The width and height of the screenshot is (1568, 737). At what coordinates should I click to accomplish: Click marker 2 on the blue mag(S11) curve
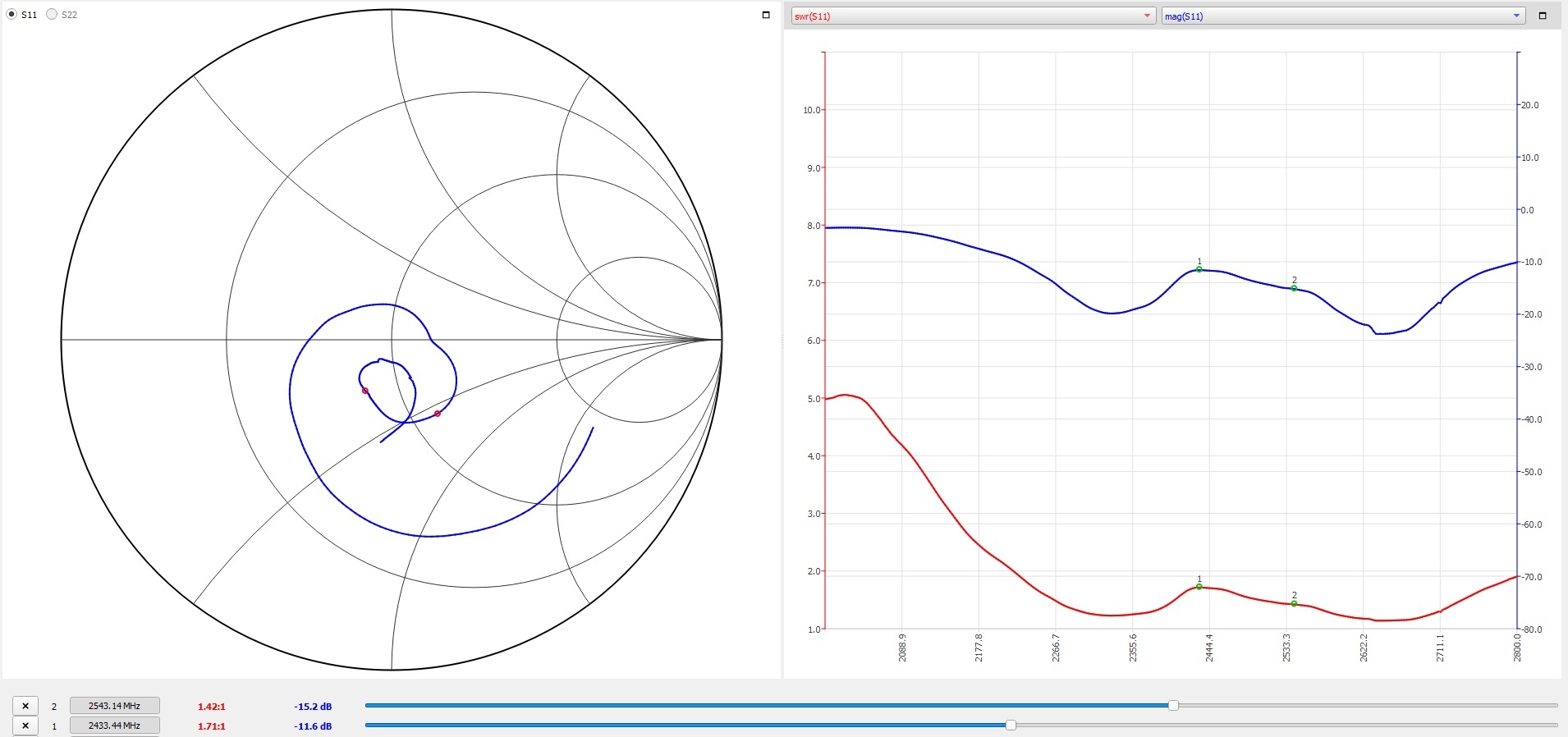point(1294,288)
